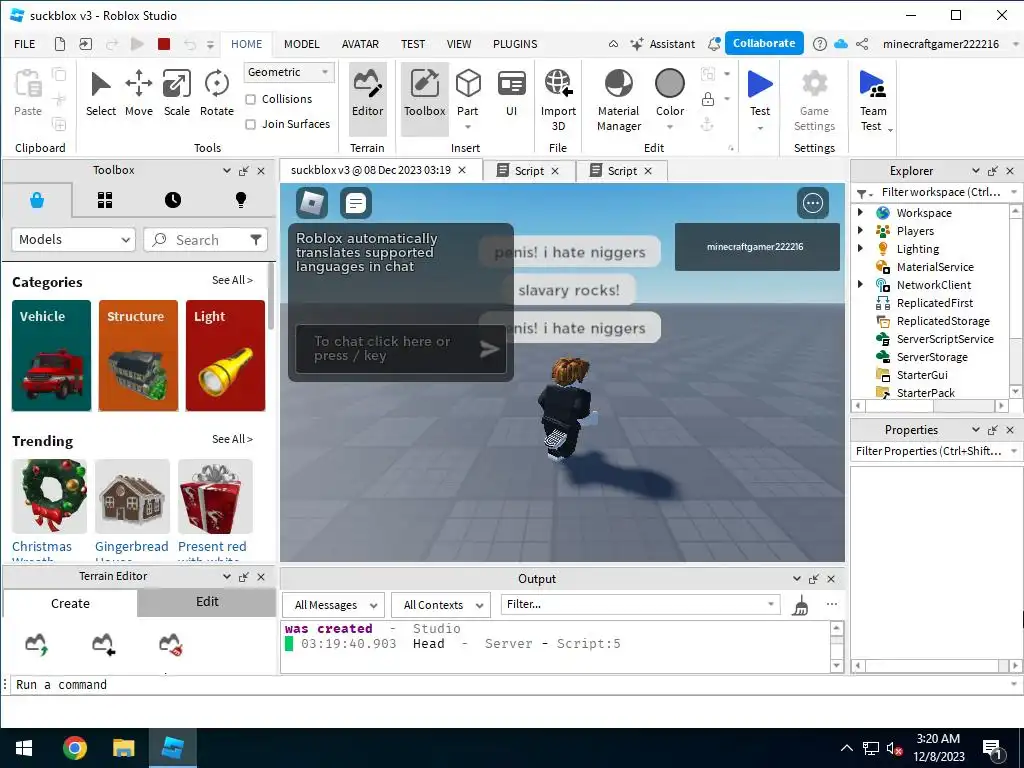Click the terrain Import icon
The image size is (1024, 768).
(104, 644)
